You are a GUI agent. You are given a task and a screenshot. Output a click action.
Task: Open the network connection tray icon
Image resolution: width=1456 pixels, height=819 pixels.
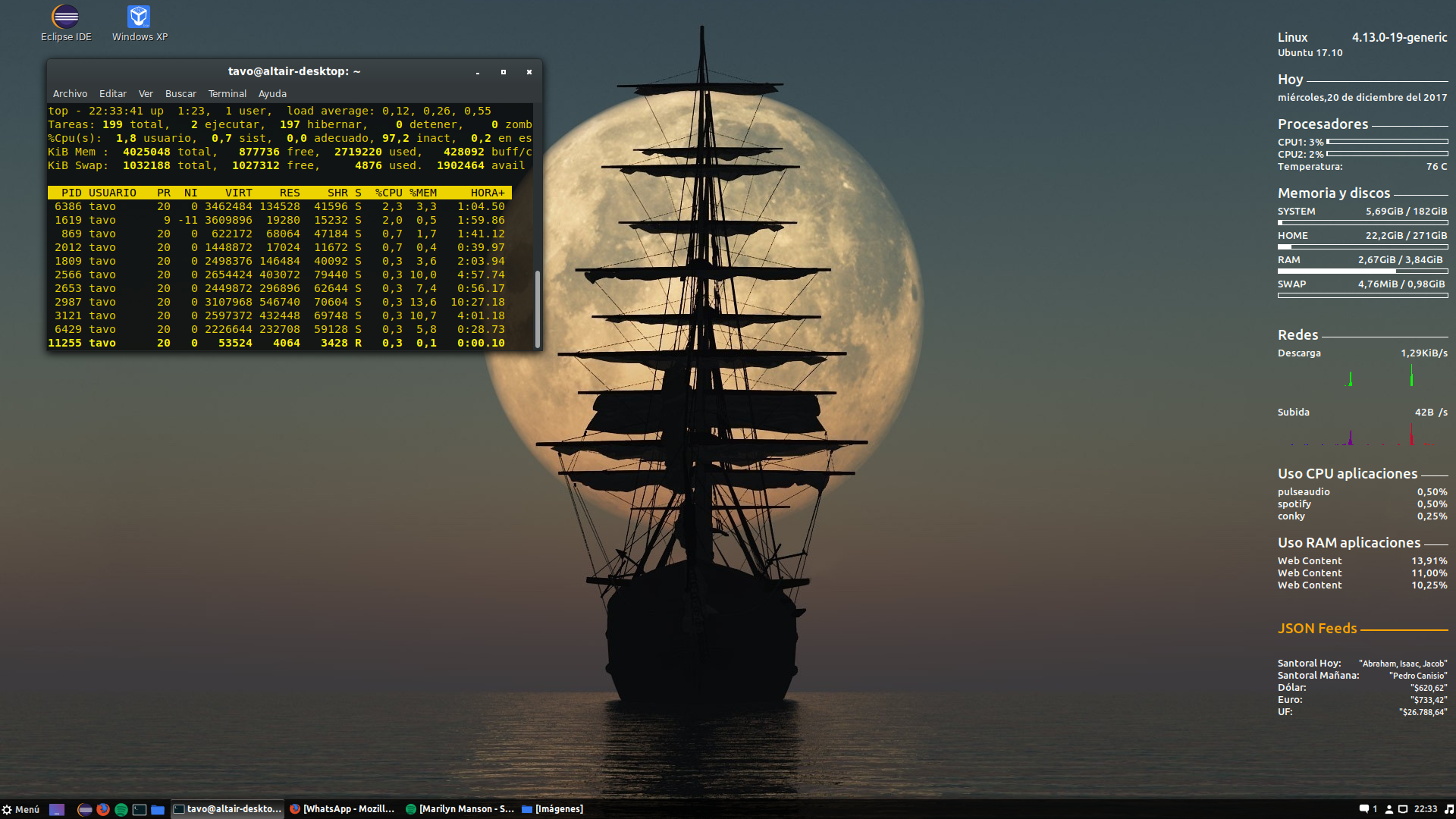pos(1403,809)
